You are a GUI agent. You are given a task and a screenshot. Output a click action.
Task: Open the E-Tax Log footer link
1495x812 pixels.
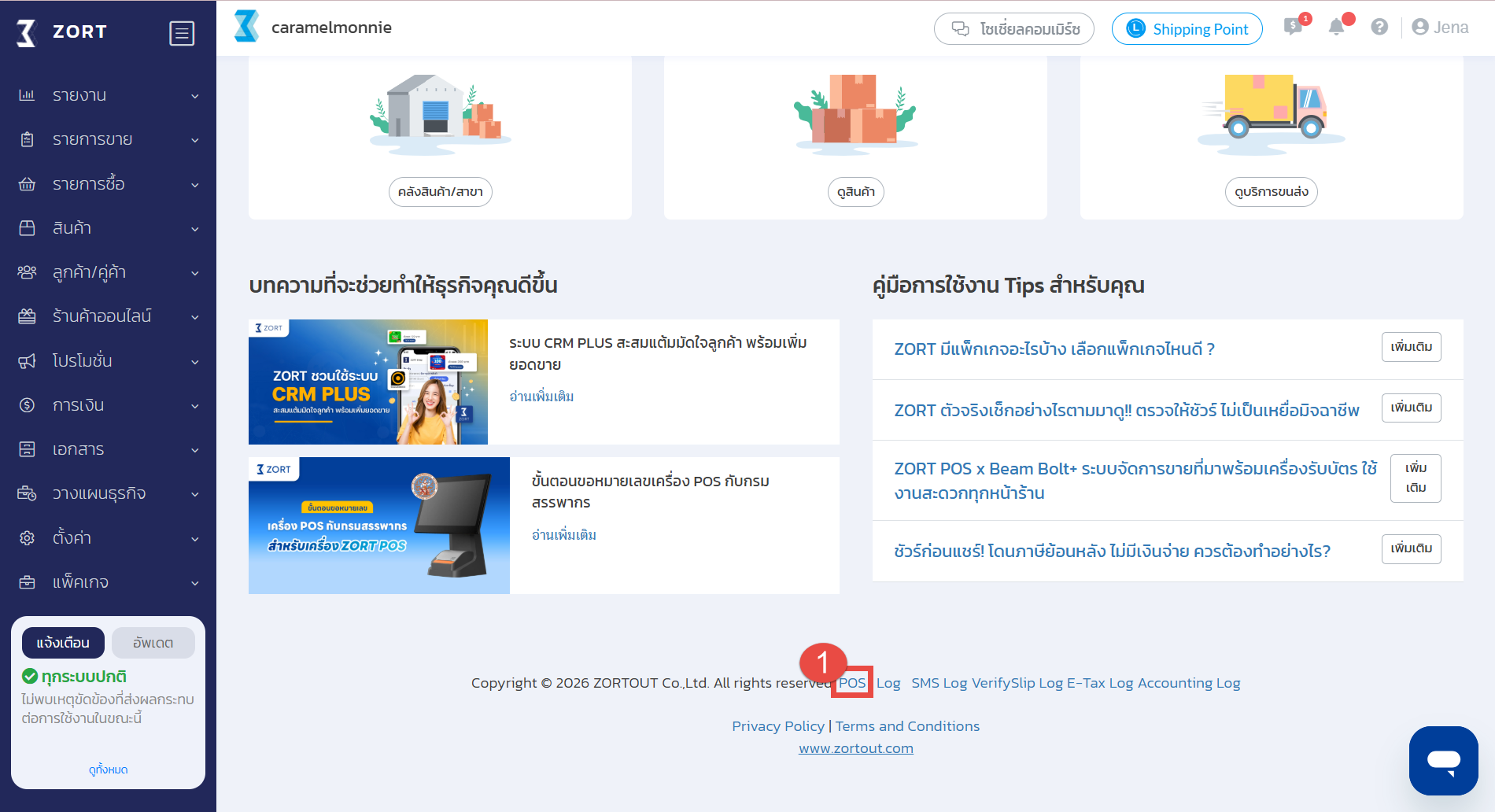(1100, 683)
